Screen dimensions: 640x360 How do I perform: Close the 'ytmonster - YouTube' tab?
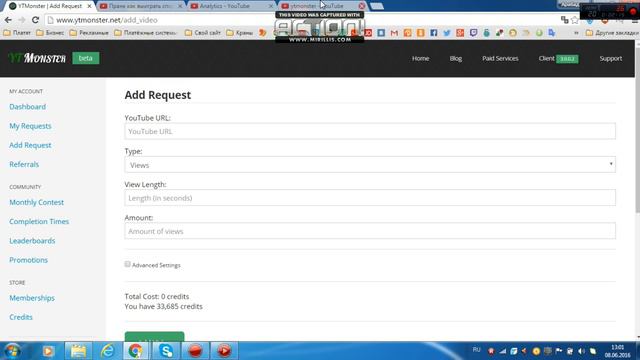point(362,6)
